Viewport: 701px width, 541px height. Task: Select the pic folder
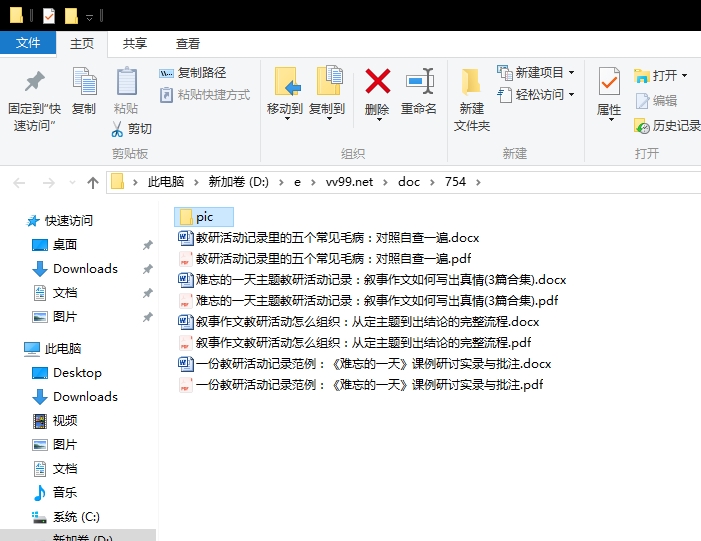(x=204, y=217)
